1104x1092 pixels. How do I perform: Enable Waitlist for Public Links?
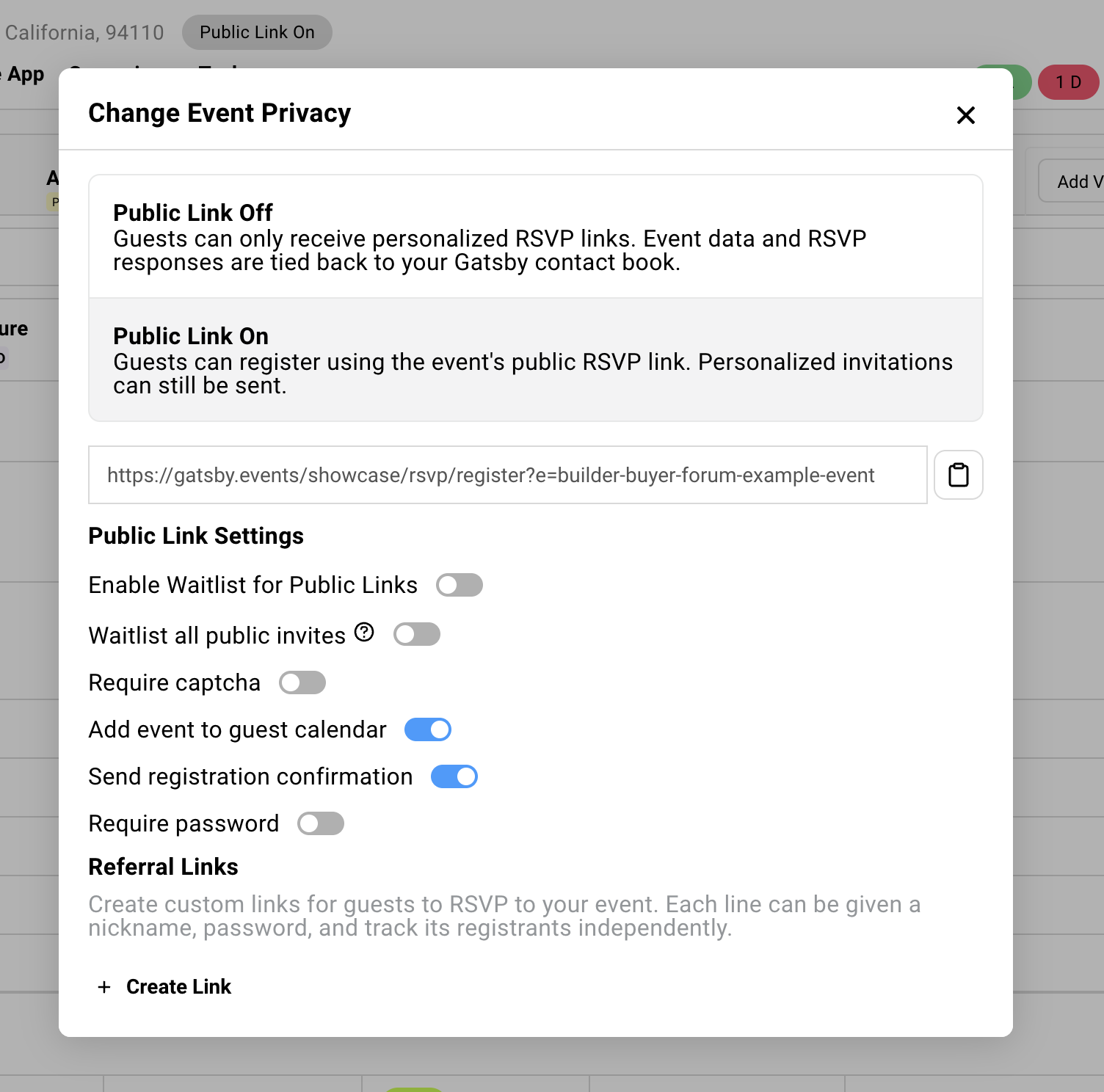click(460, 584)
